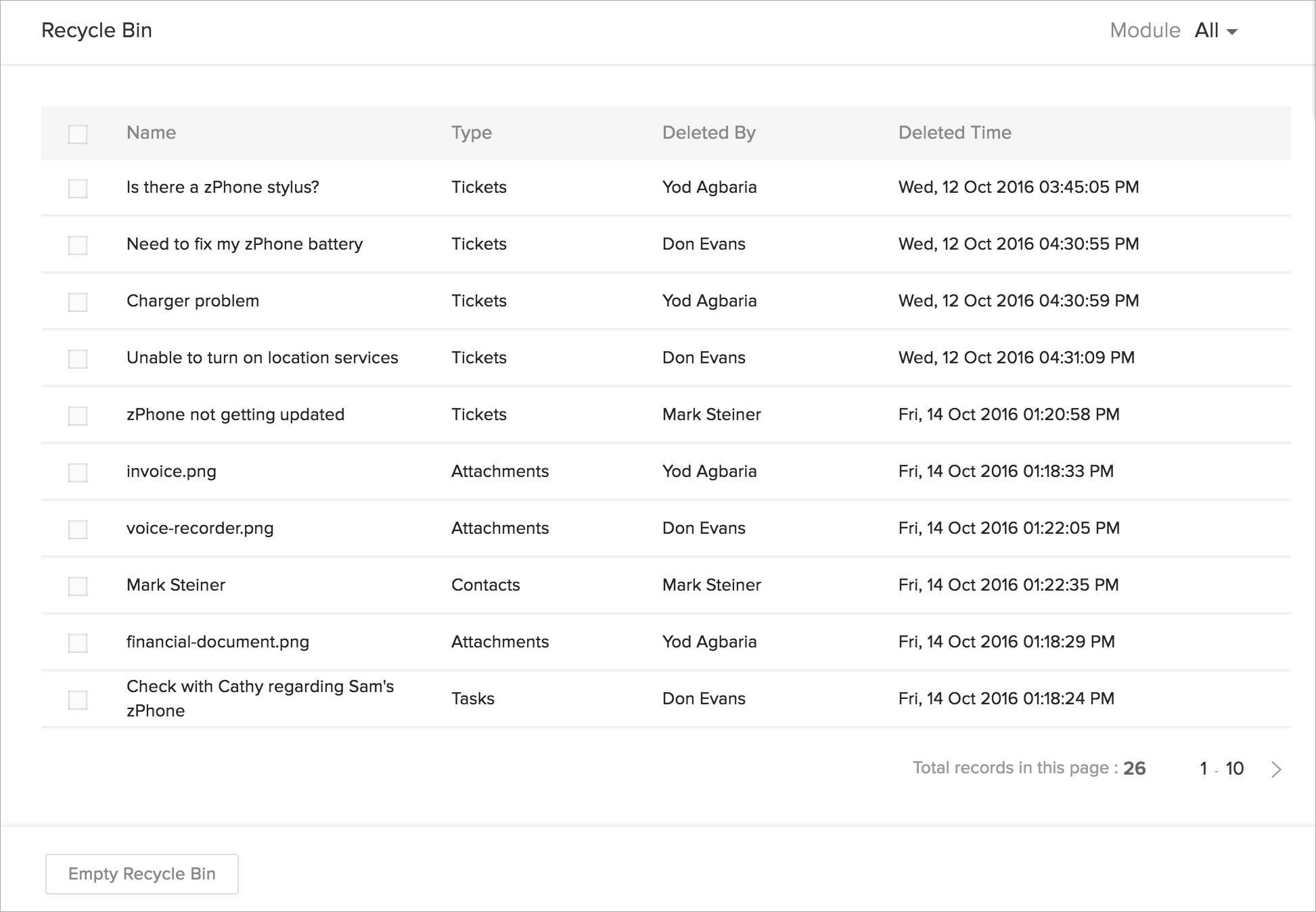Click the Type column header
Image resolution: width=1316 pixels, height=912 pixels.
472,133
